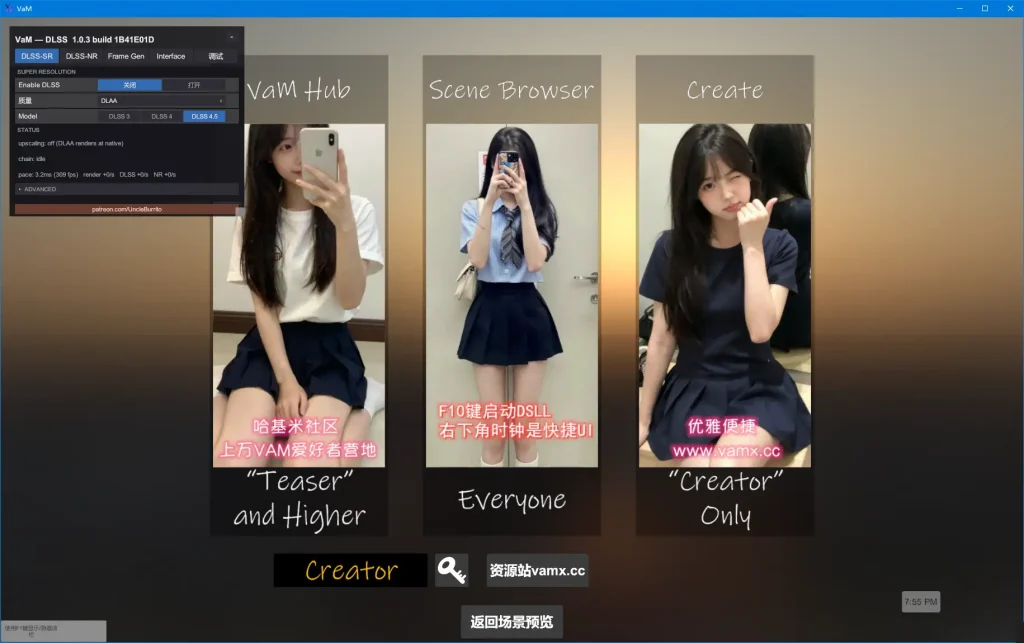The height and width of the screenshot is (643, 1024).
Task: Click the 7:55 PM clock shortcut
Action: (x=921, y=602)
